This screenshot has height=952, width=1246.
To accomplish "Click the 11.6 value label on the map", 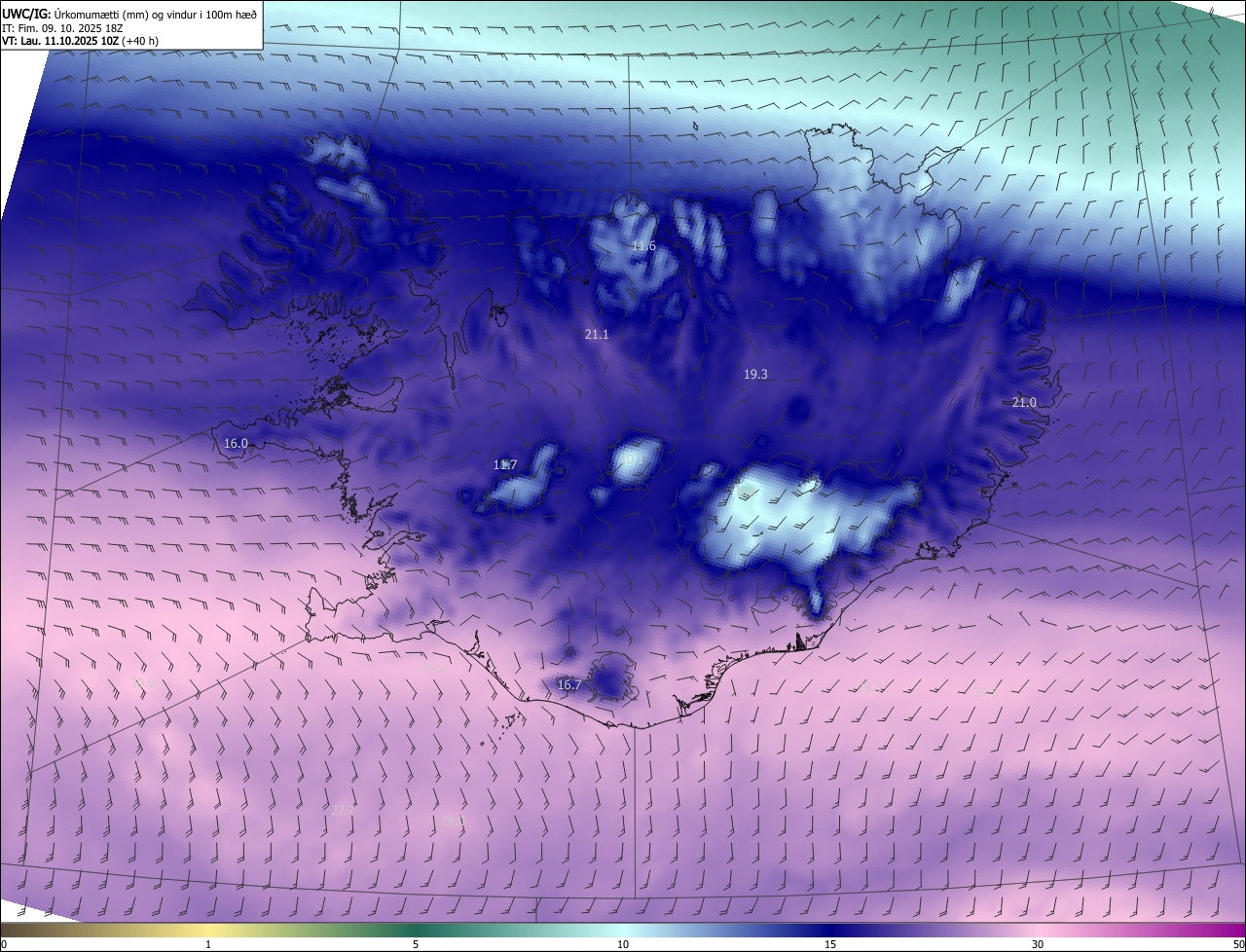I will tap(643, 246).
